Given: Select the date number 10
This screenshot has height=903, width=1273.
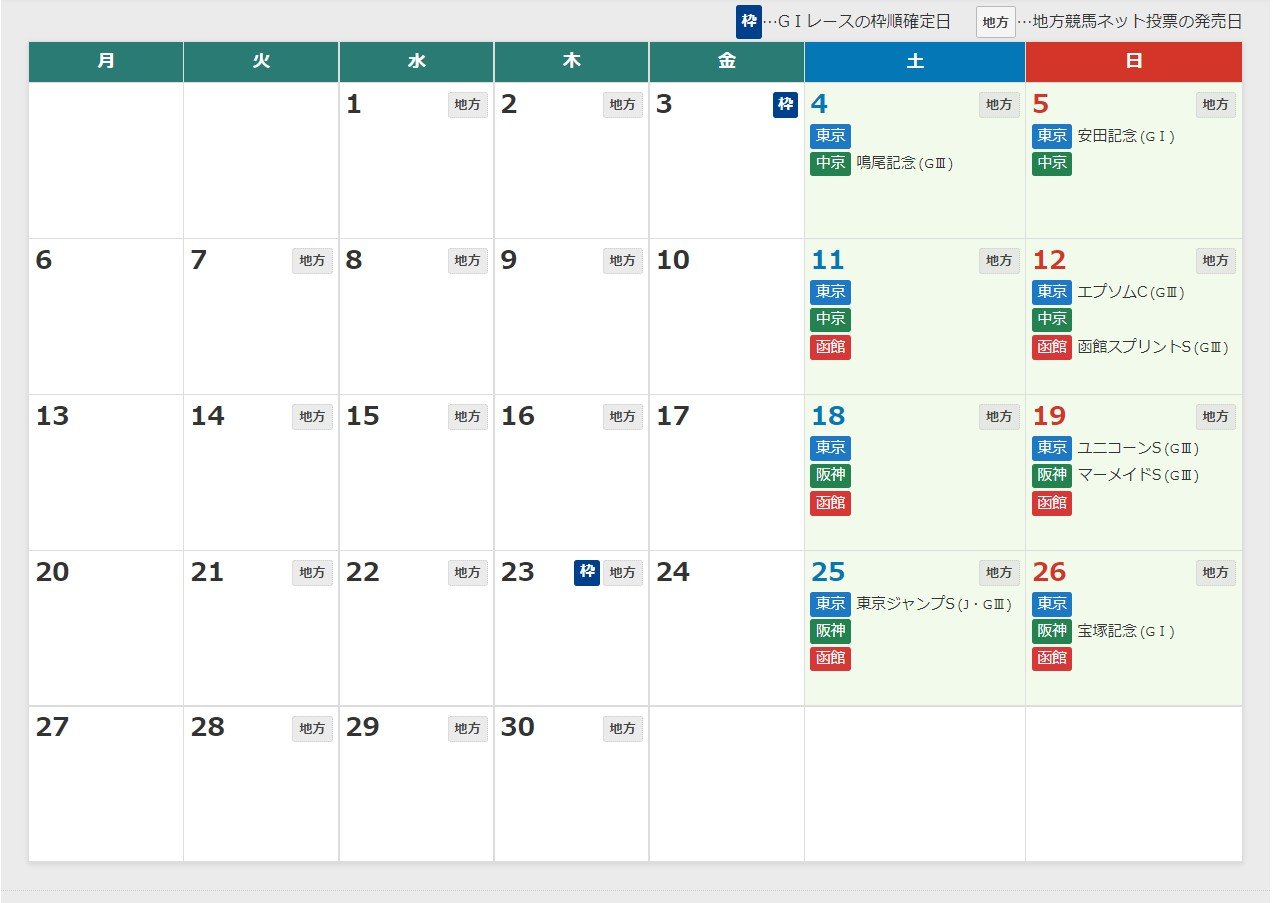Looking at the screenshot, I should click(x=673, y=260).
